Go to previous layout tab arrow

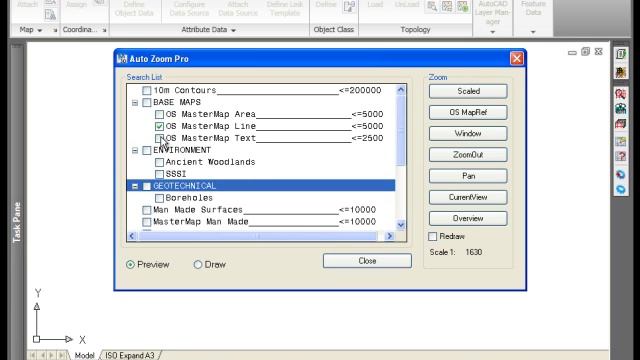pos(42,355)
